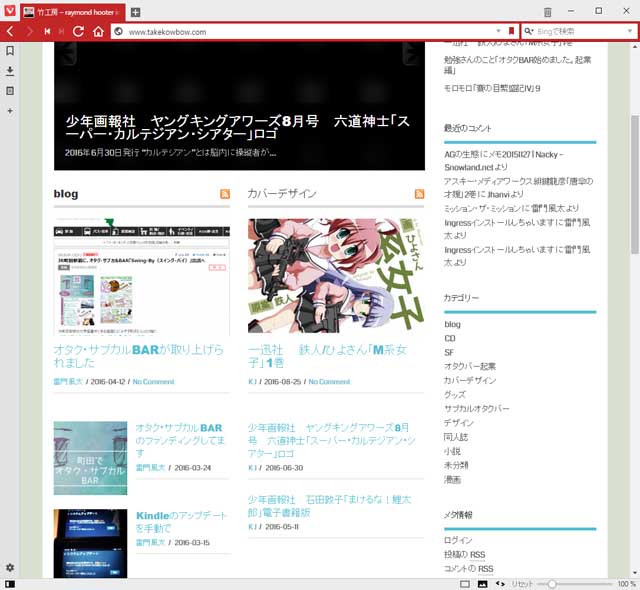Click the 100 % zoom level text
Screen dimensions: 640x590
627,584
